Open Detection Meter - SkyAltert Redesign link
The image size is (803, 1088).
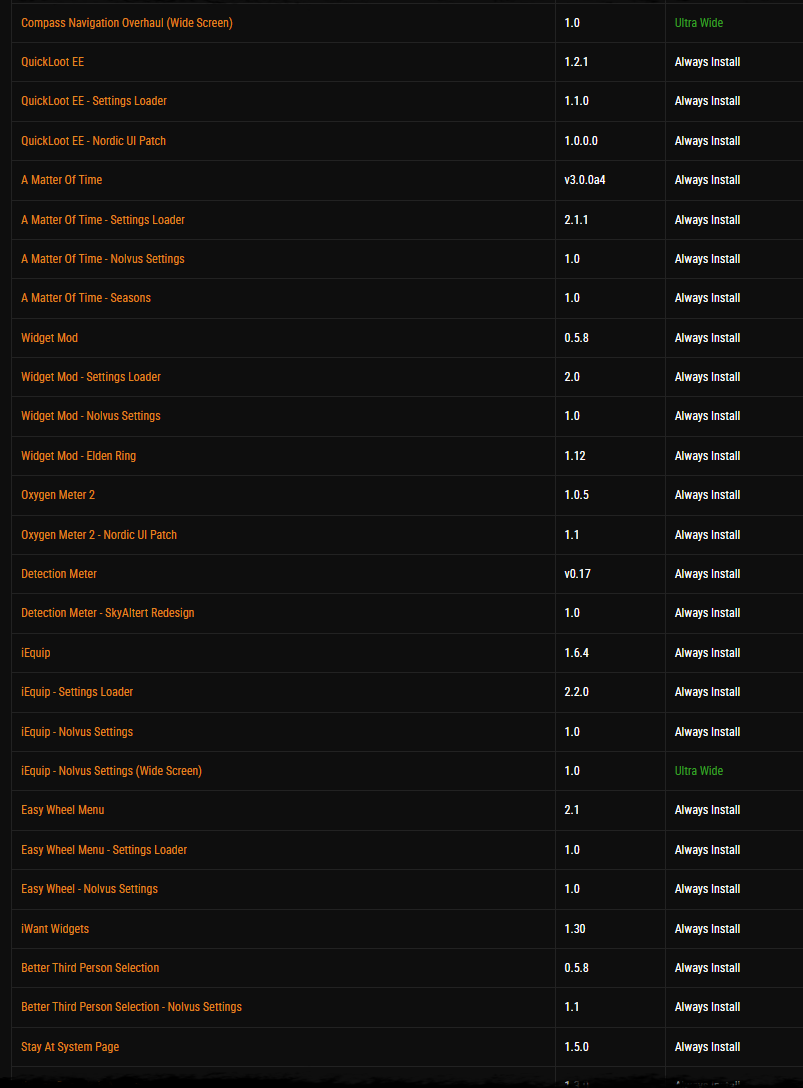(x=107, y=613)
